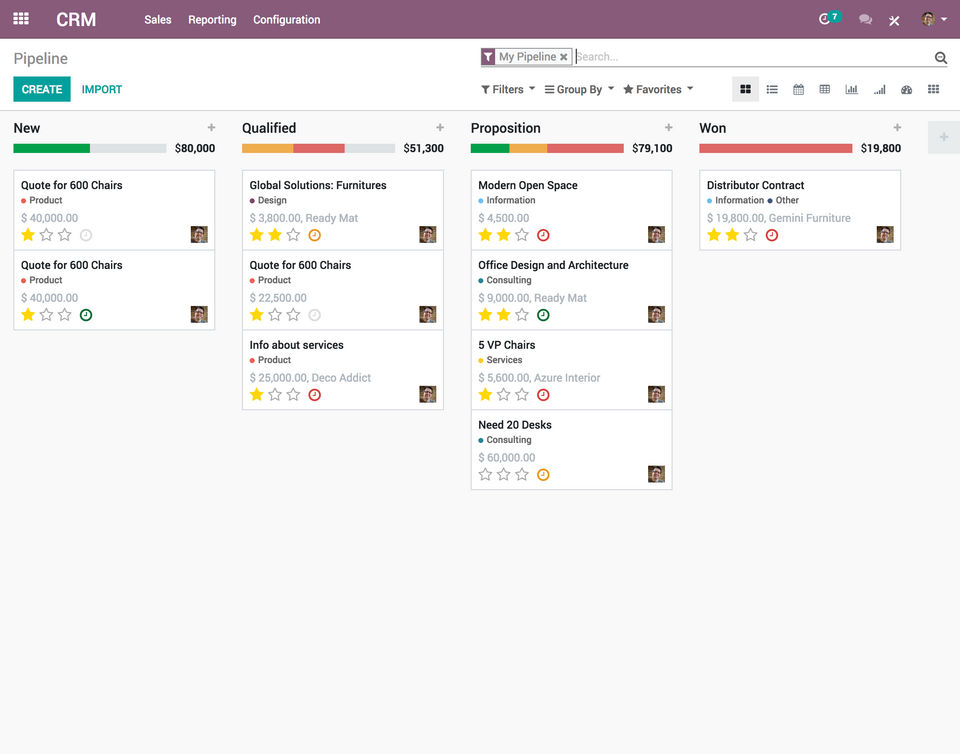
Task: Quick add a lead in Won column
Action: click(897, 127)
